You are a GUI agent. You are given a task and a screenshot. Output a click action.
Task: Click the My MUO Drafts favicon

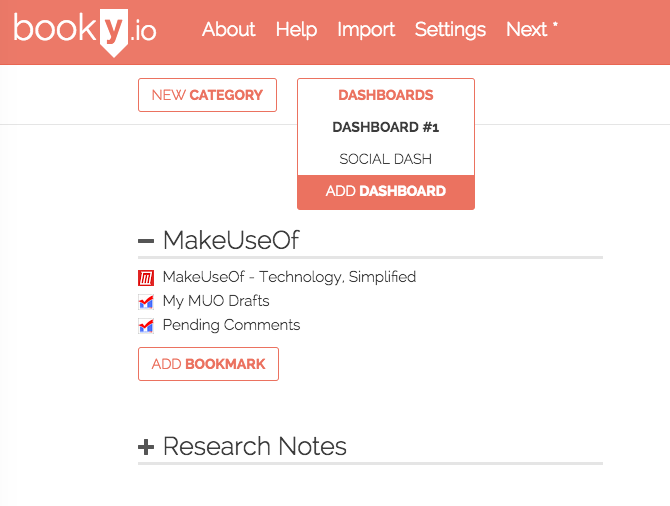point(146,301)
